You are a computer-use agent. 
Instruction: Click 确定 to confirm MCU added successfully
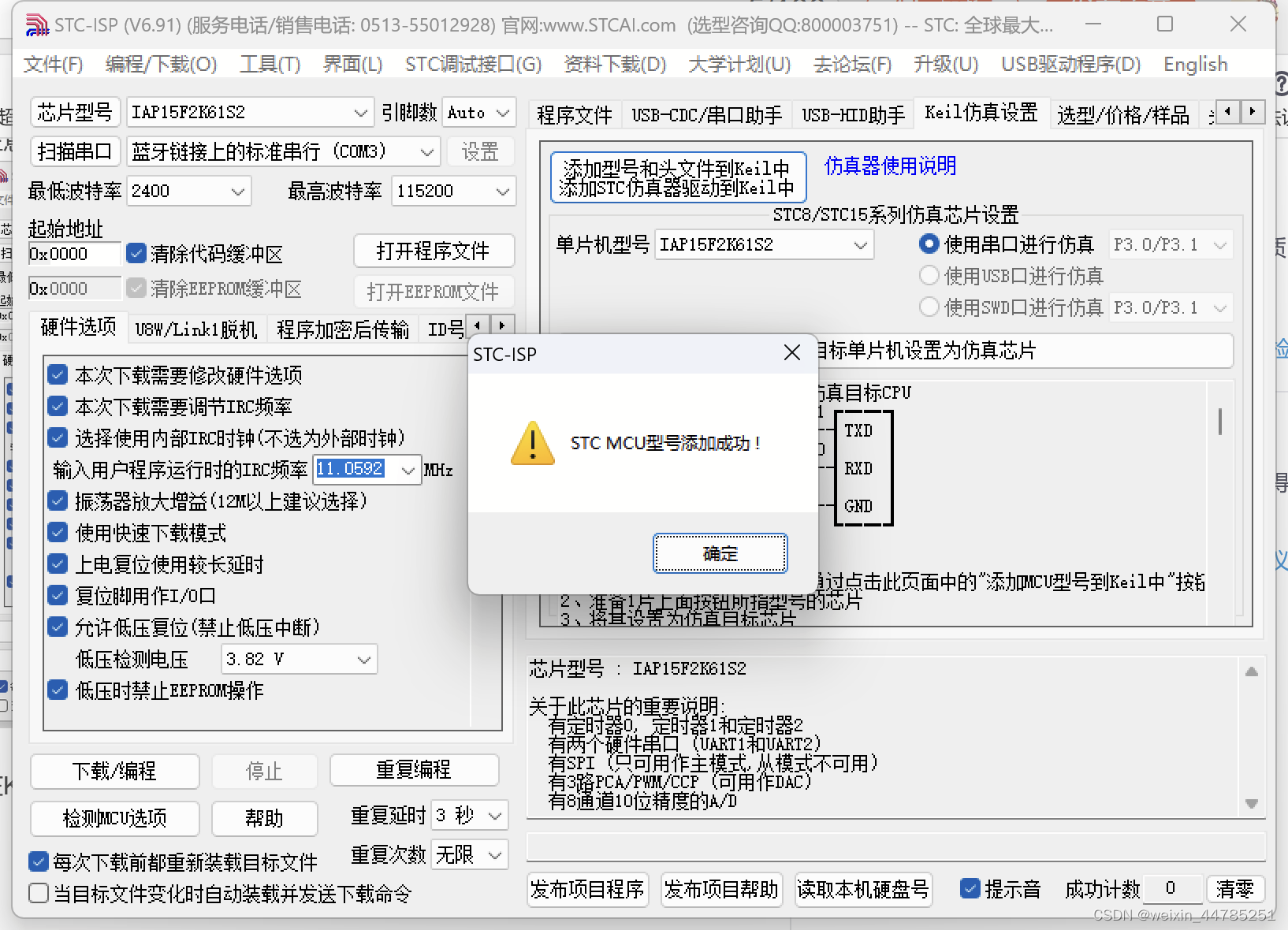point(720,552)
